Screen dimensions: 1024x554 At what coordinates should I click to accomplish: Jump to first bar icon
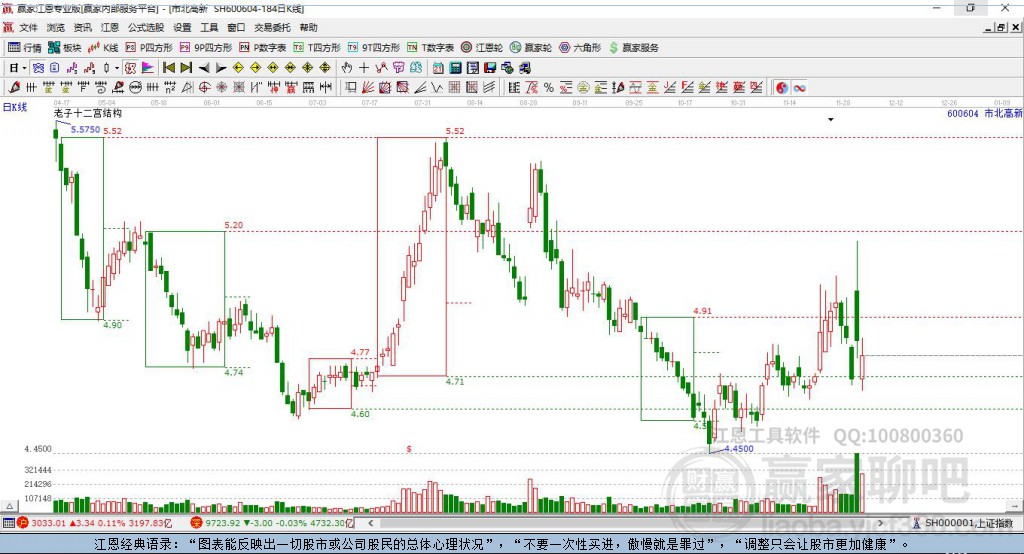(x=168, y=67)
